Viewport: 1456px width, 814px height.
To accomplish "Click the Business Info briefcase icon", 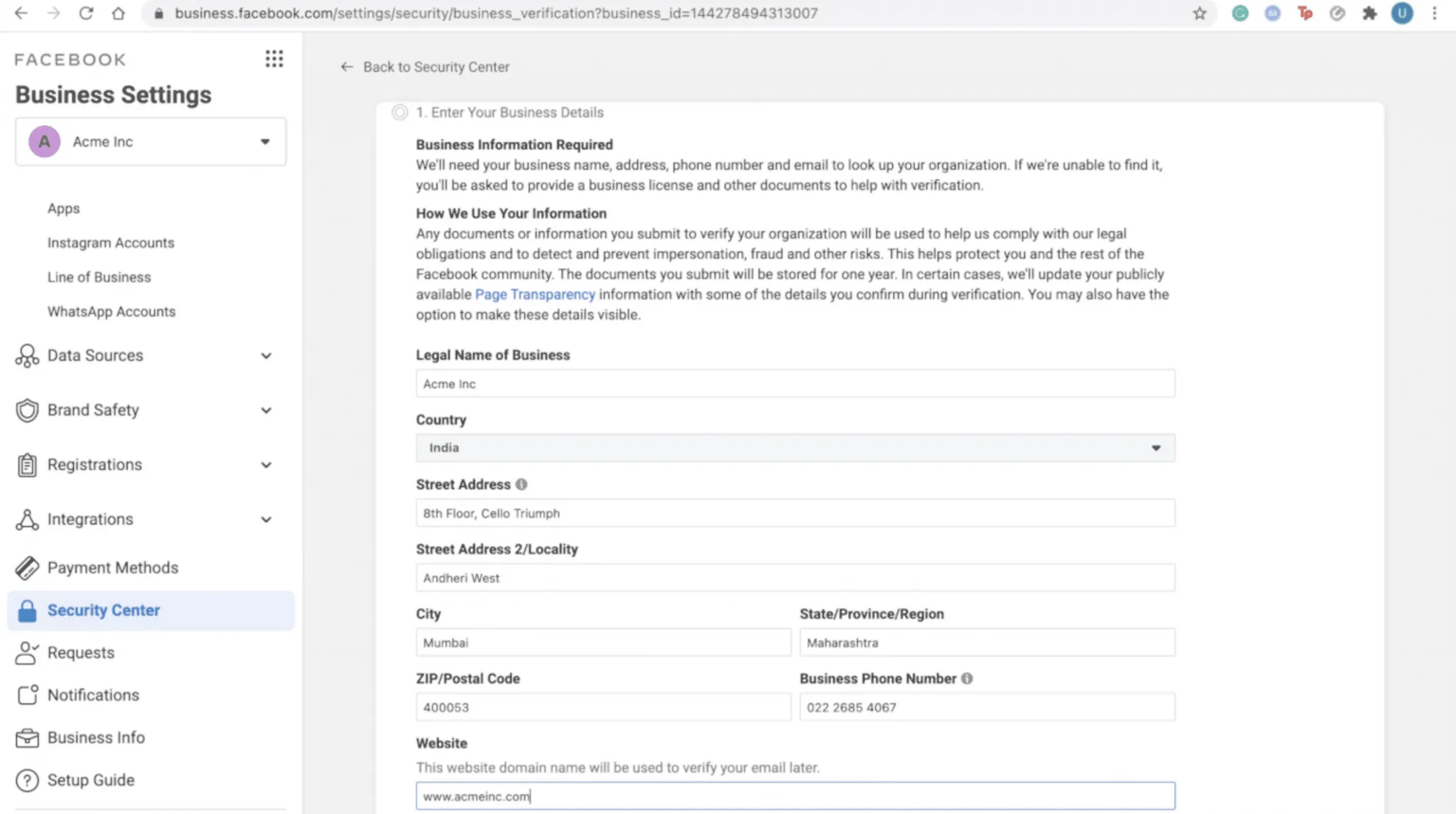I will [x=27, y=737].
